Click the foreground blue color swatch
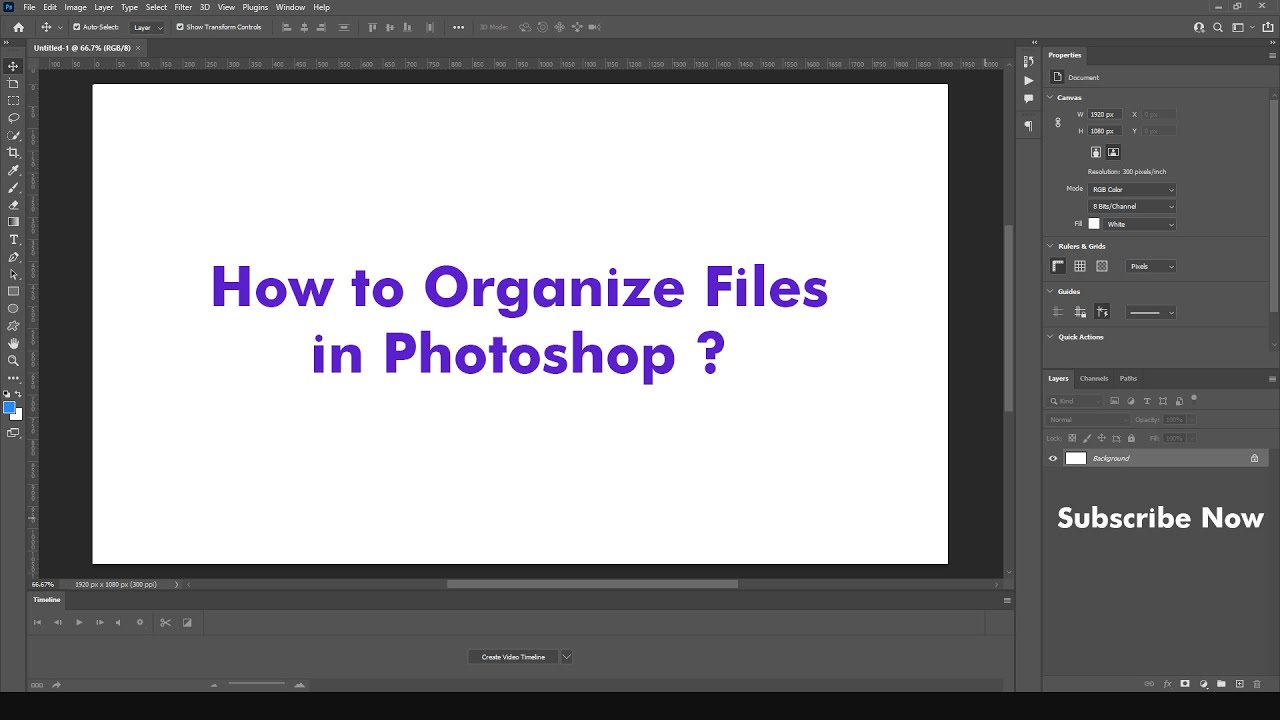This screenshot has width=1280, height=720. [9, 408]
